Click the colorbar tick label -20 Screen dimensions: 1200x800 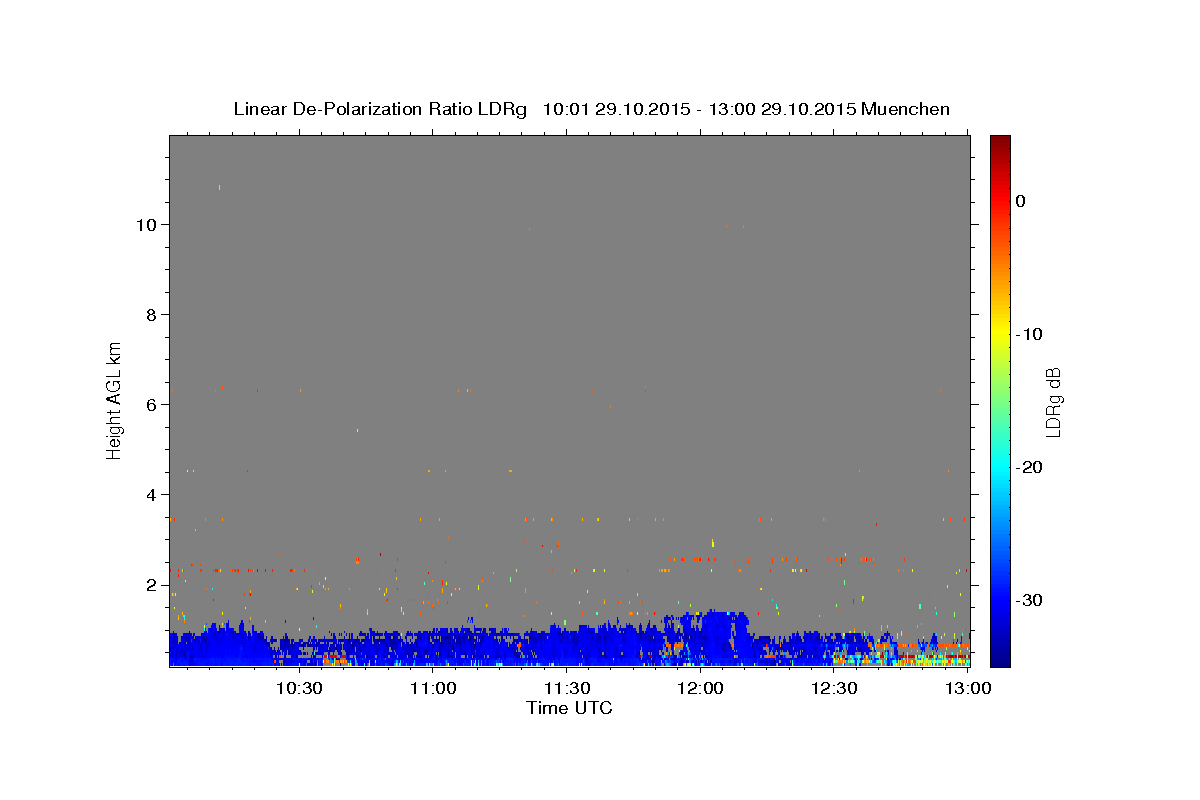pos(1028,467)
